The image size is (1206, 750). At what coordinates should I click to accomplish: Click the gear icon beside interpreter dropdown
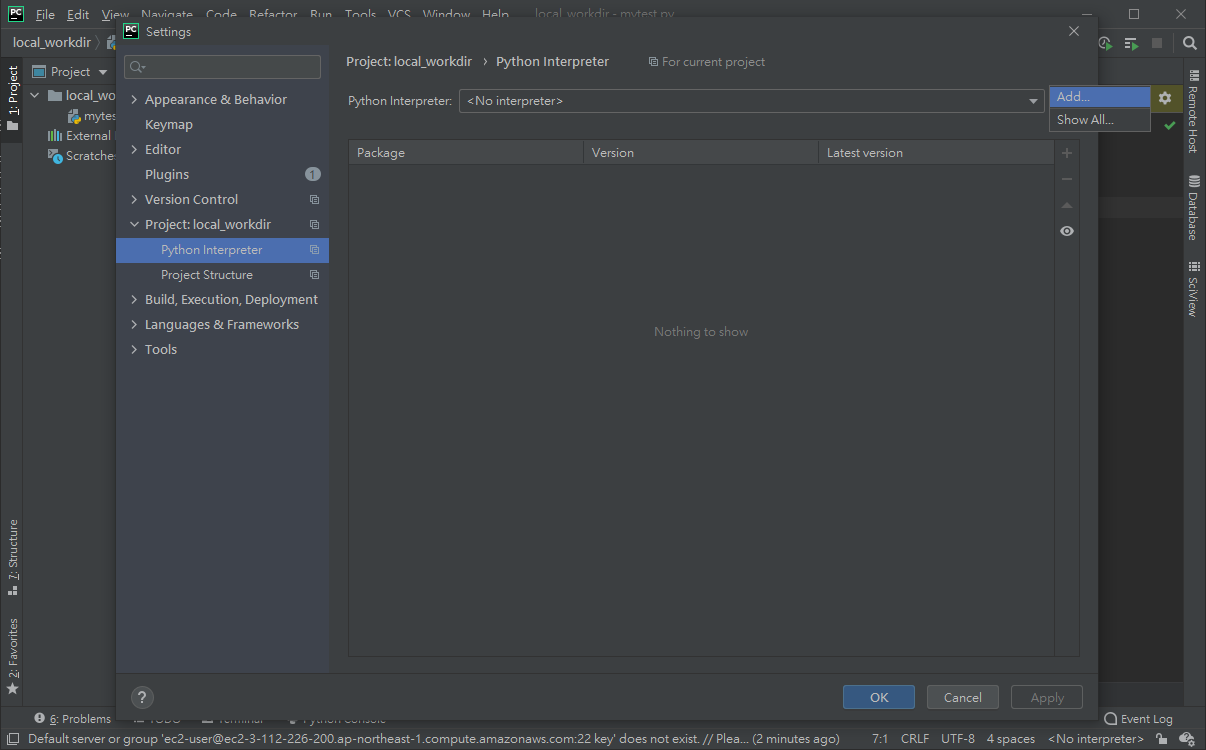(1165, 98)
